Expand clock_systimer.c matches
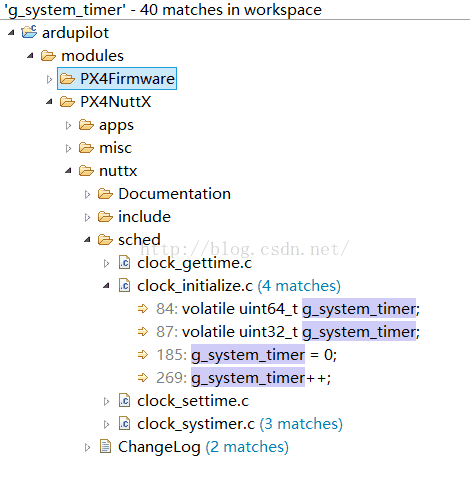 (106, 424)
